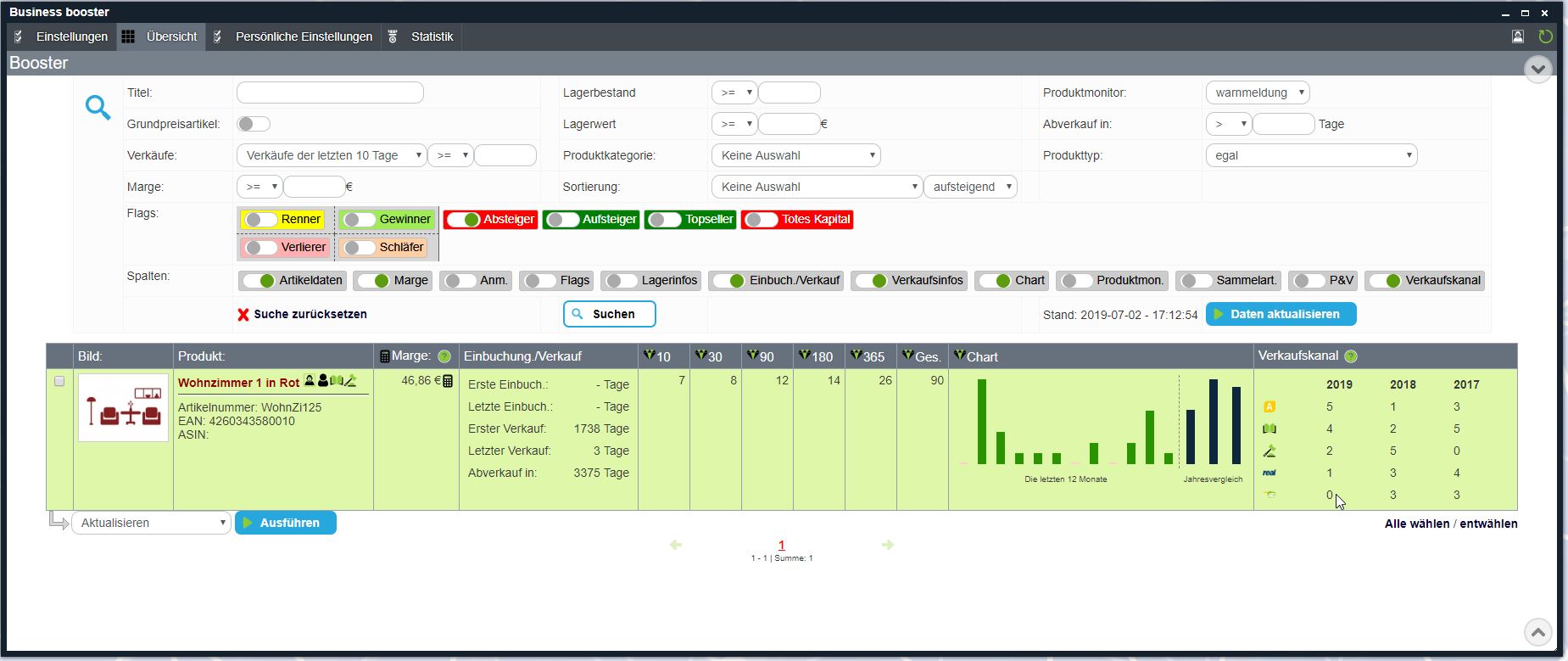Click the green reload icon top right
The image size is (1568, 661).
1545,36
